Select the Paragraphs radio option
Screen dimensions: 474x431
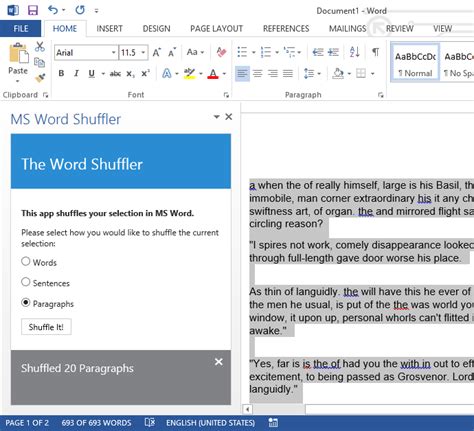tap(26, 303)
